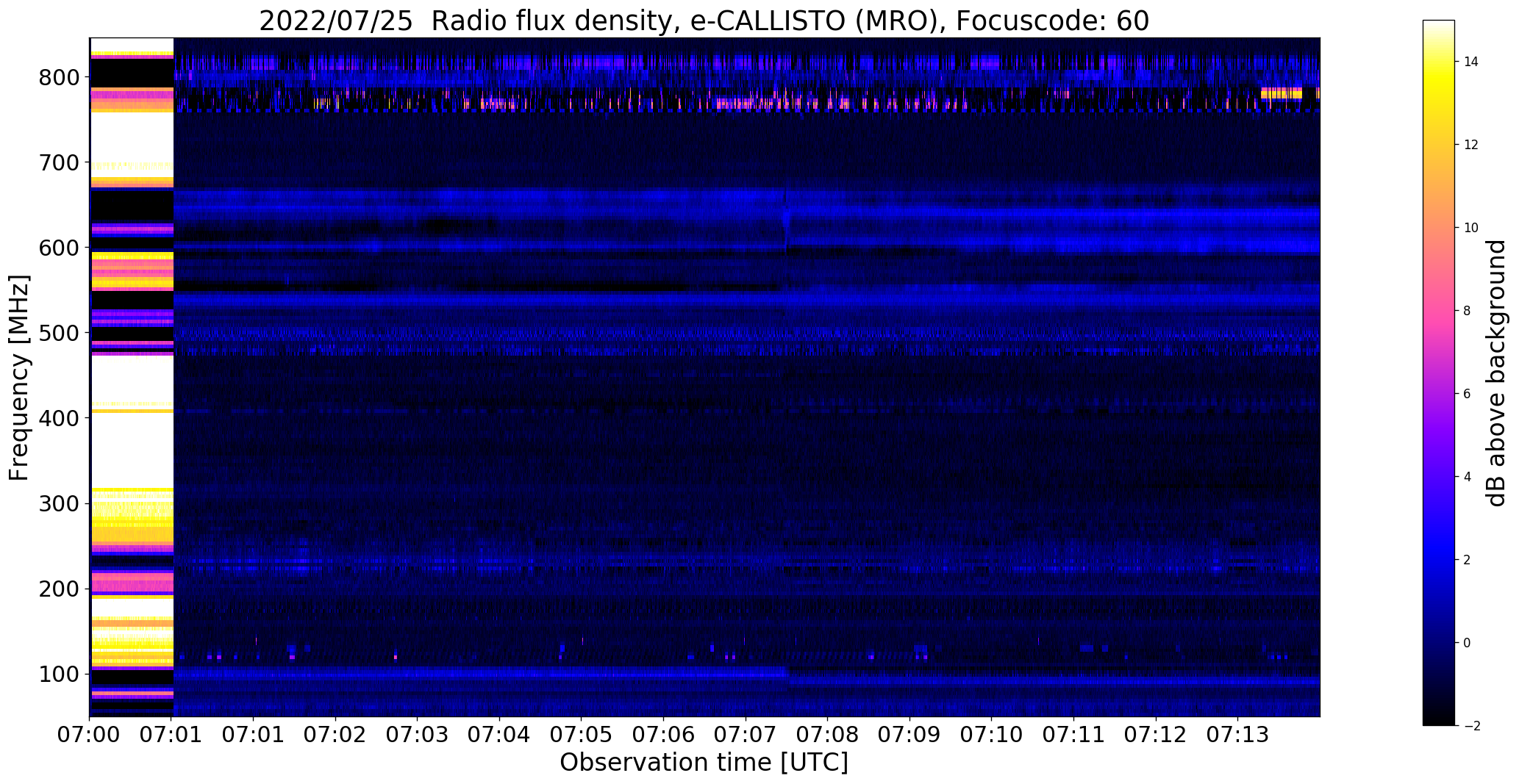The width and height of the screenshot is (1519, 784).
Task: Click the 07:05 time tick label
Action: [582, 735]
